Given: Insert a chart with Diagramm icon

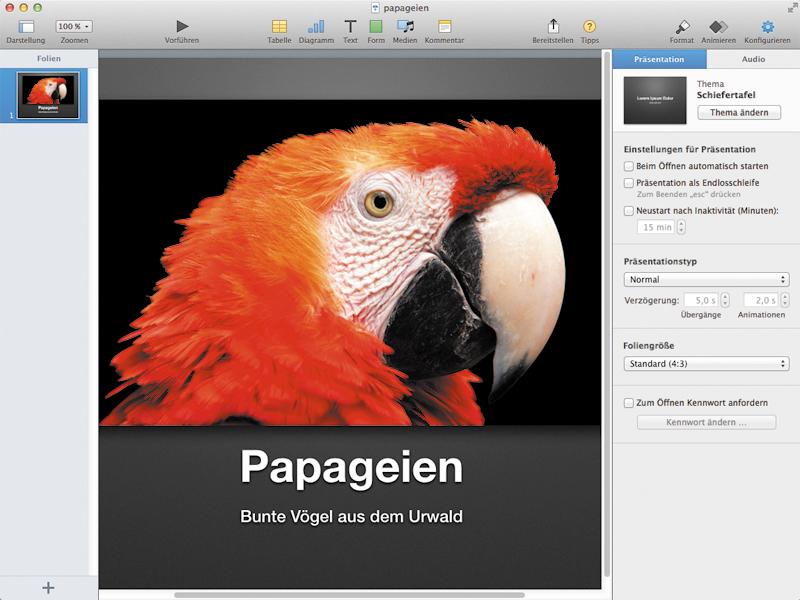Looking at the screenshot, I should tap(316, 26).
